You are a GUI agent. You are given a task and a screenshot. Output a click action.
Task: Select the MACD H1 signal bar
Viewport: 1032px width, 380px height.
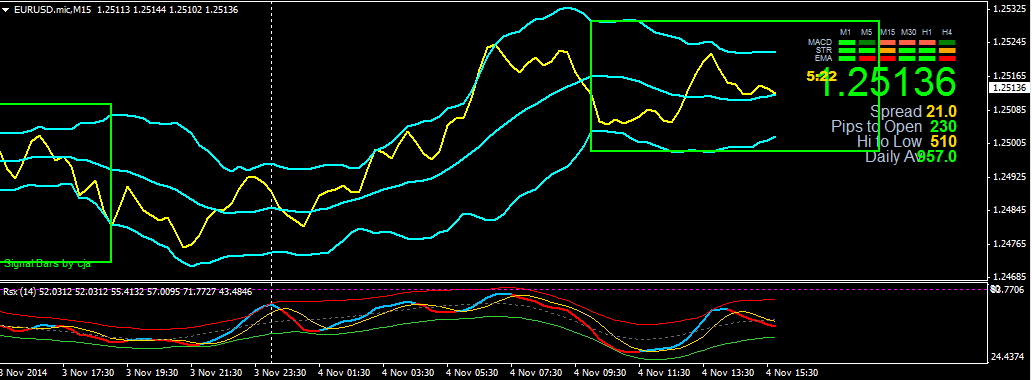(x=927, y=42)
